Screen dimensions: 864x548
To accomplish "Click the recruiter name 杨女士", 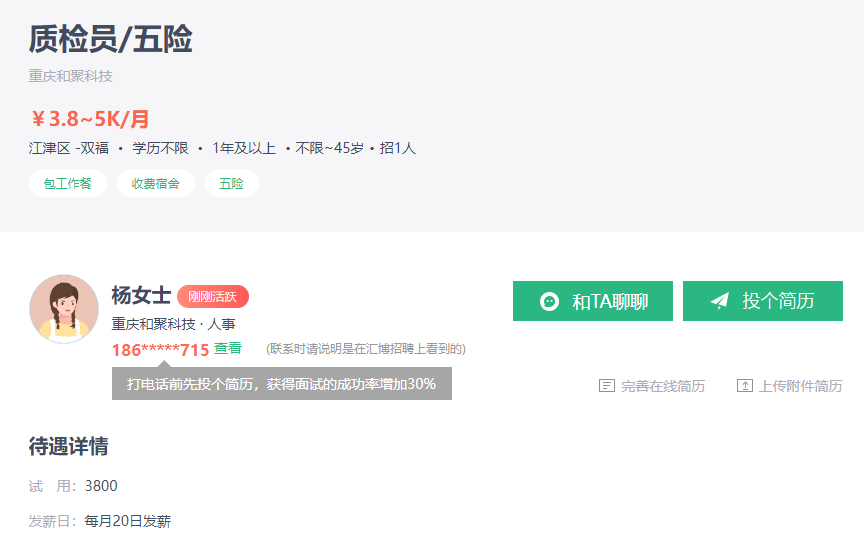I will pos(141,295).
